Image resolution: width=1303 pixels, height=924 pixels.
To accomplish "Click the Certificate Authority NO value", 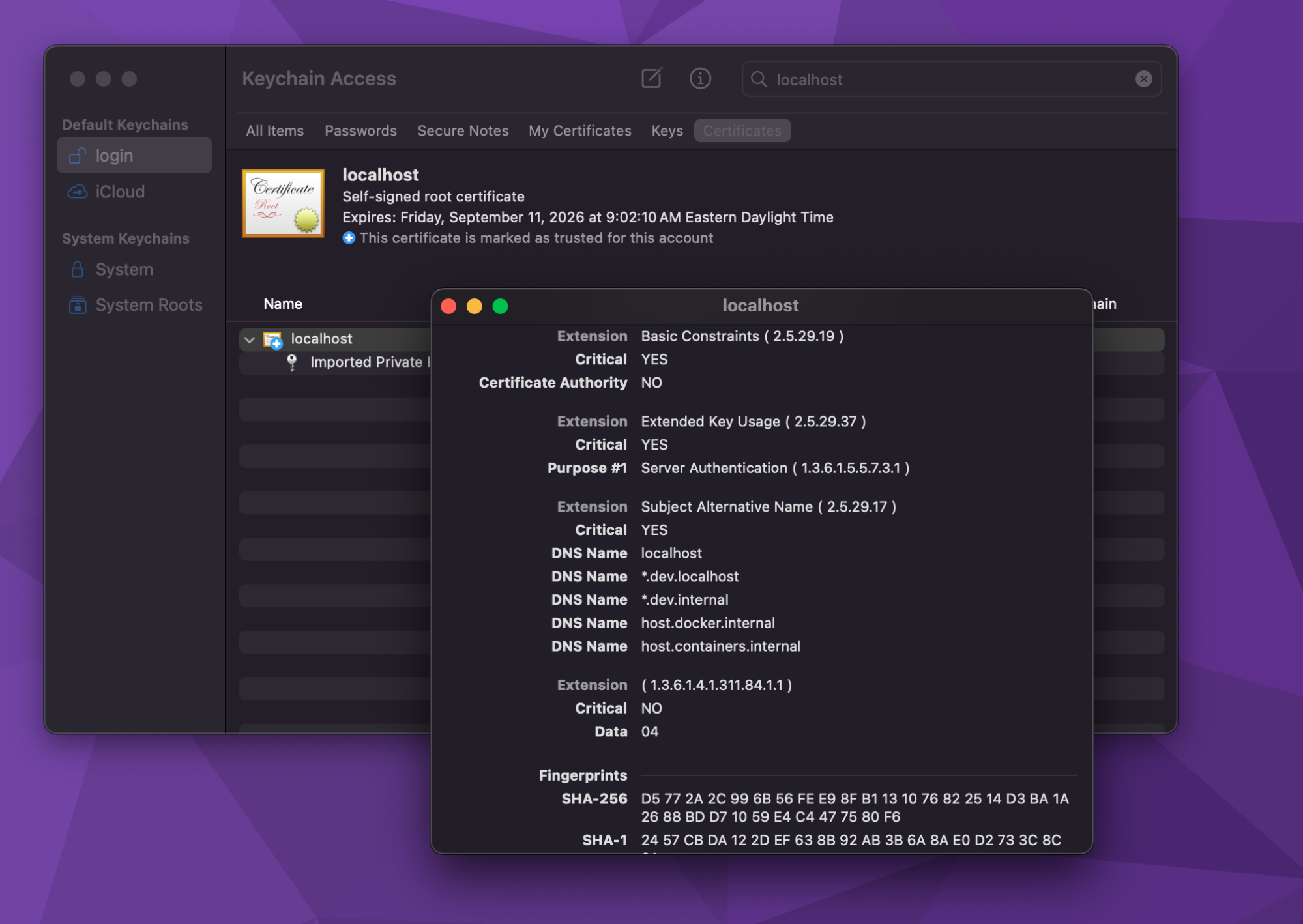I will pyautogui.click(x=651, y=383).
